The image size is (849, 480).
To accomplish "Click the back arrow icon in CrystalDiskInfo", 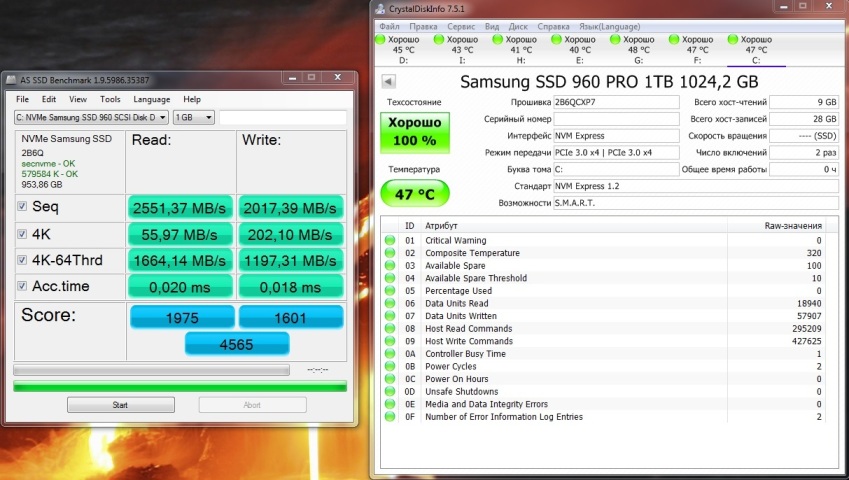I will coord(388,82).
